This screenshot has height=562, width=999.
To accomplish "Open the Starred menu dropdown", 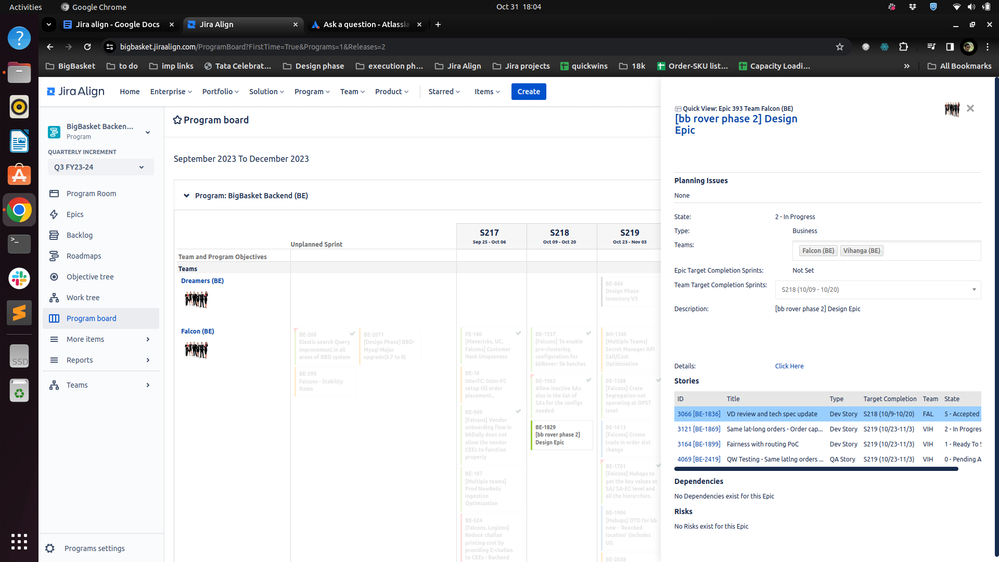I will click(444, 92).
